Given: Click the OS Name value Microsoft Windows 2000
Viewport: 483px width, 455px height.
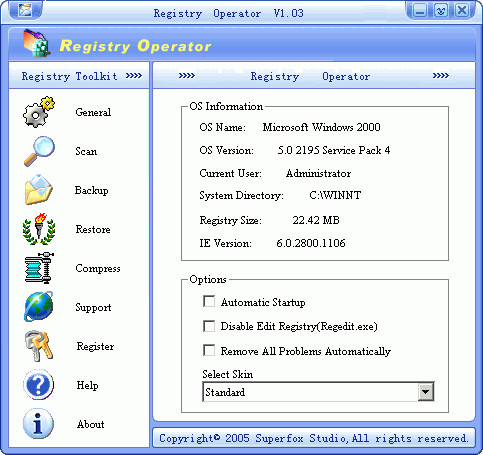Looking at the screenshot, I should (321, 127).
